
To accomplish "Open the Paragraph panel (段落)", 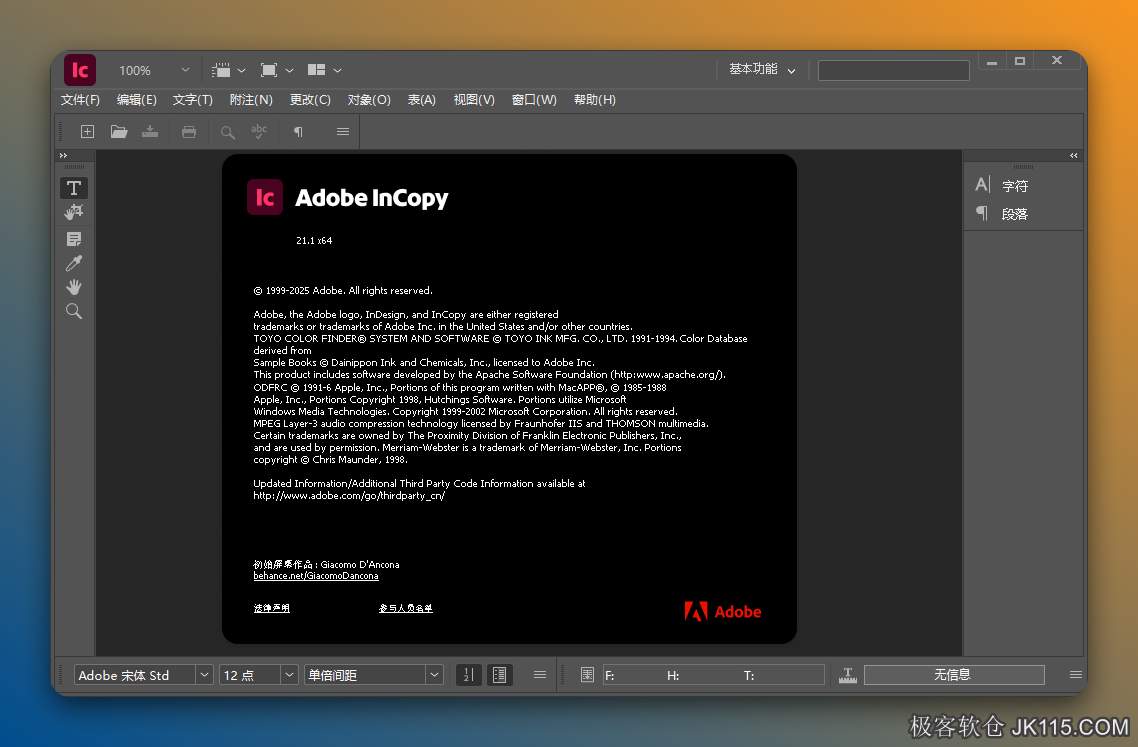I will 1002,213.
